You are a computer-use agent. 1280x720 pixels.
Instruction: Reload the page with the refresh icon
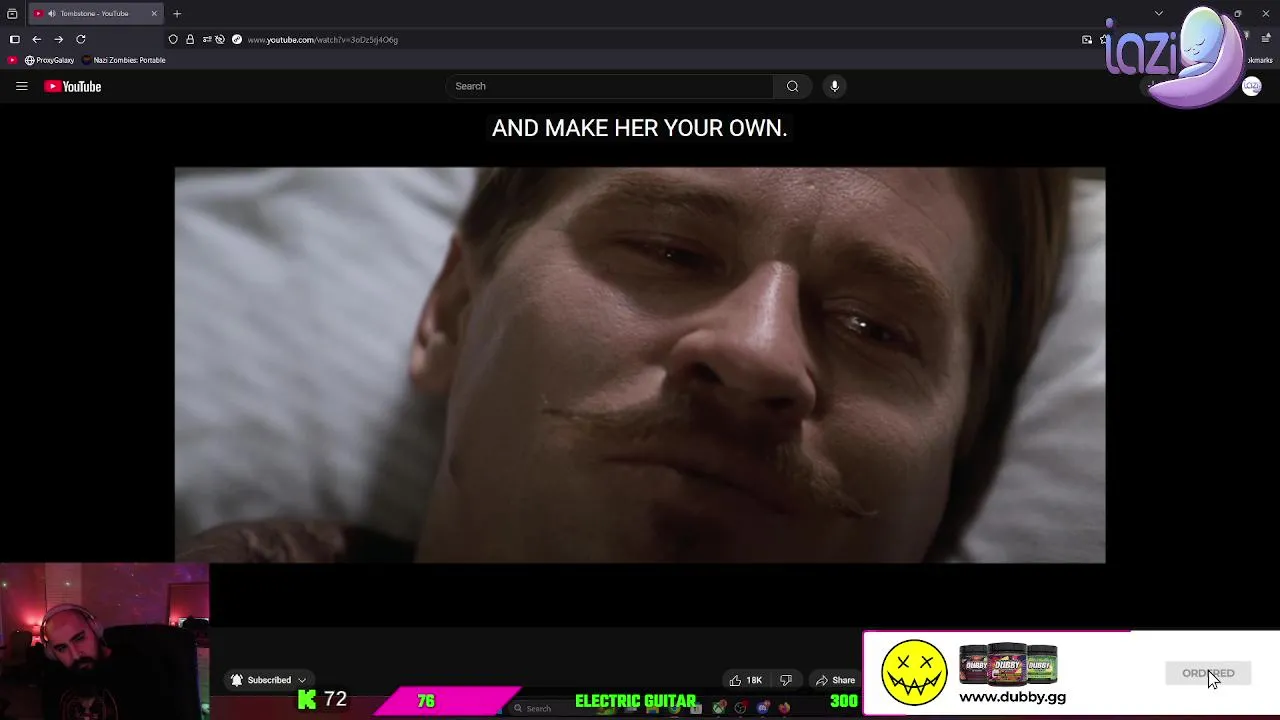tap(81, 39)
